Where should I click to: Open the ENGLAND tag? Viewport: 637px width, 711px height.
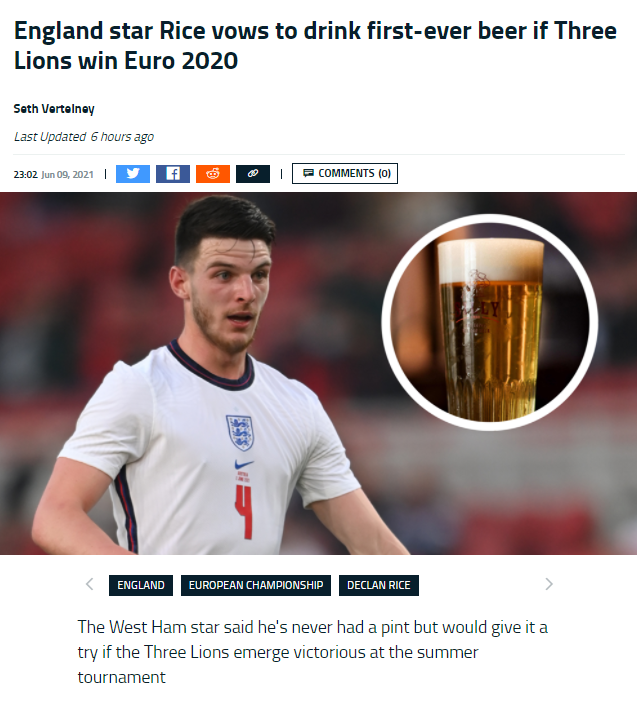pyautogui.click(x=141, y=585)
